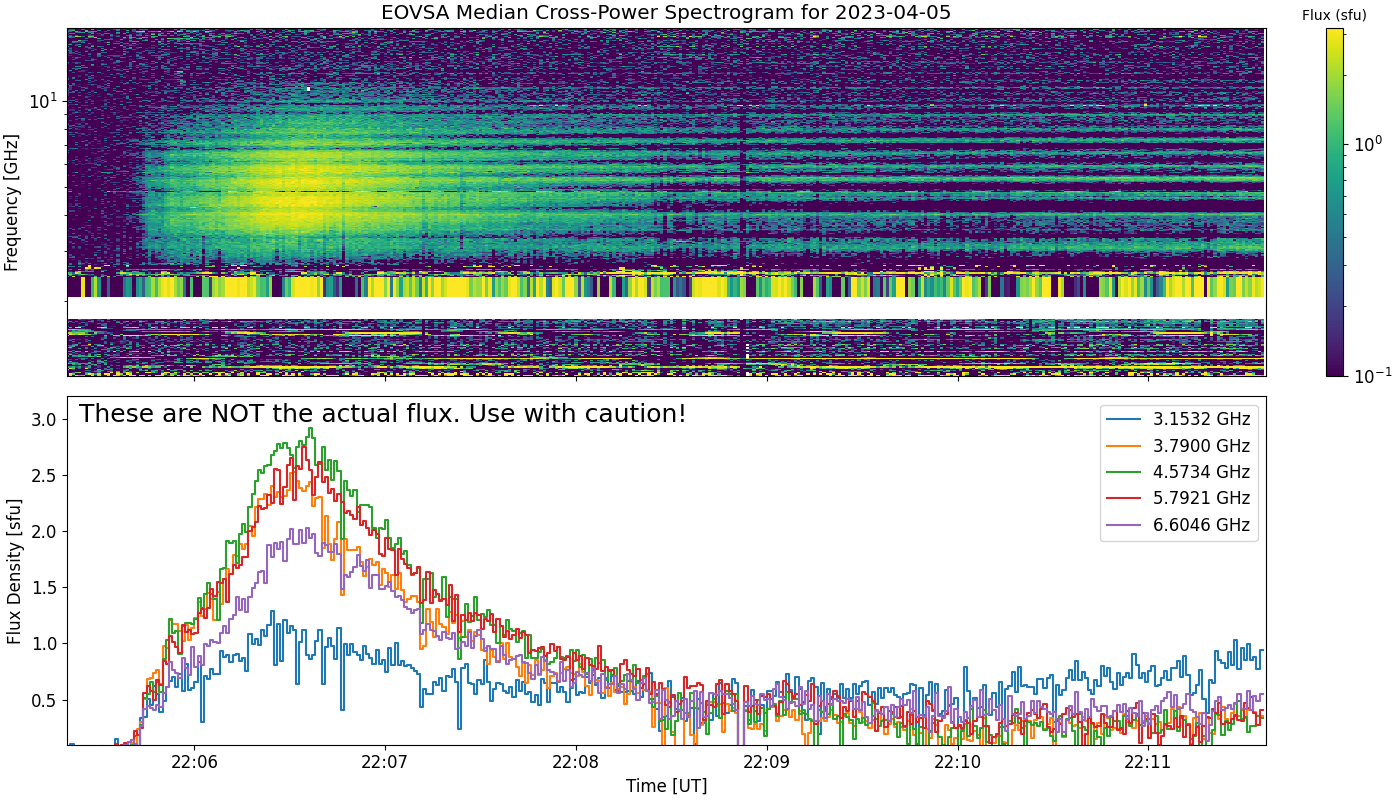Click the Flux Density [sfu] axis label

point(12,570)
